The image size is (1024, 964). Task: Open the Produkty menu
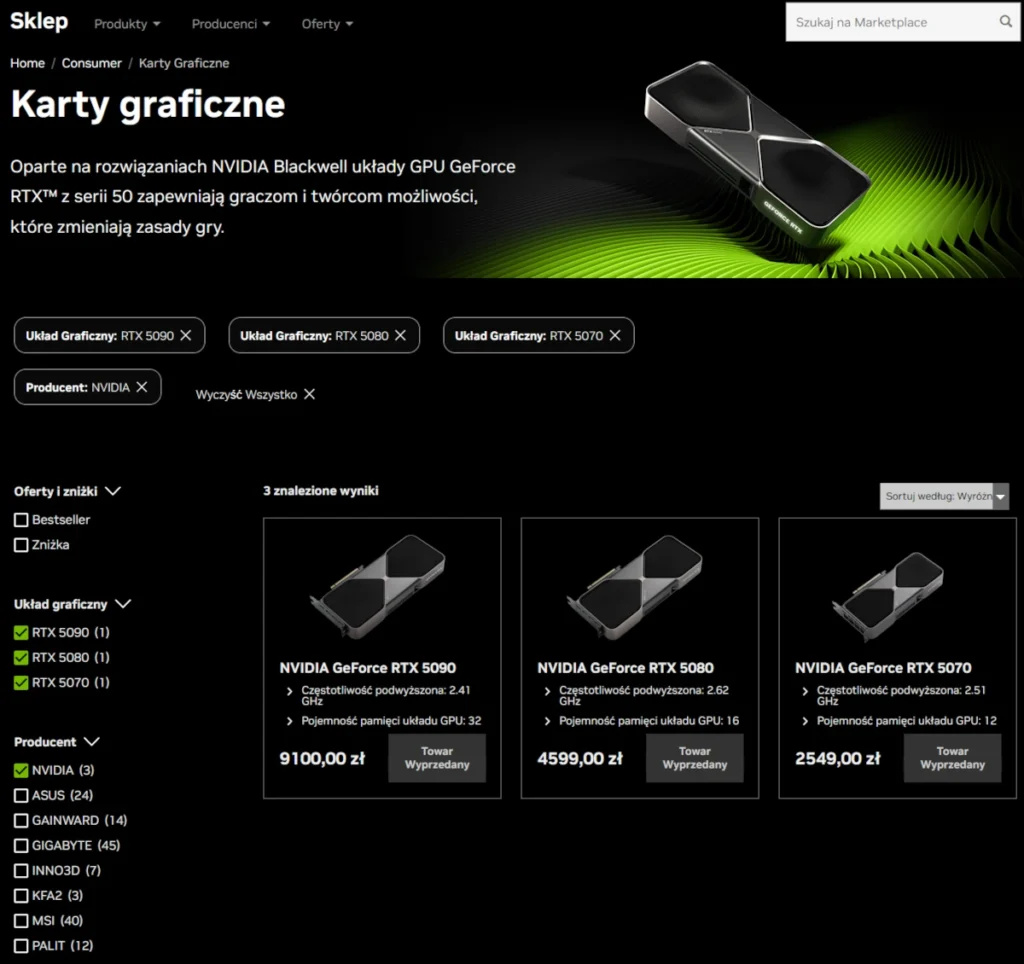pos(127,23)
